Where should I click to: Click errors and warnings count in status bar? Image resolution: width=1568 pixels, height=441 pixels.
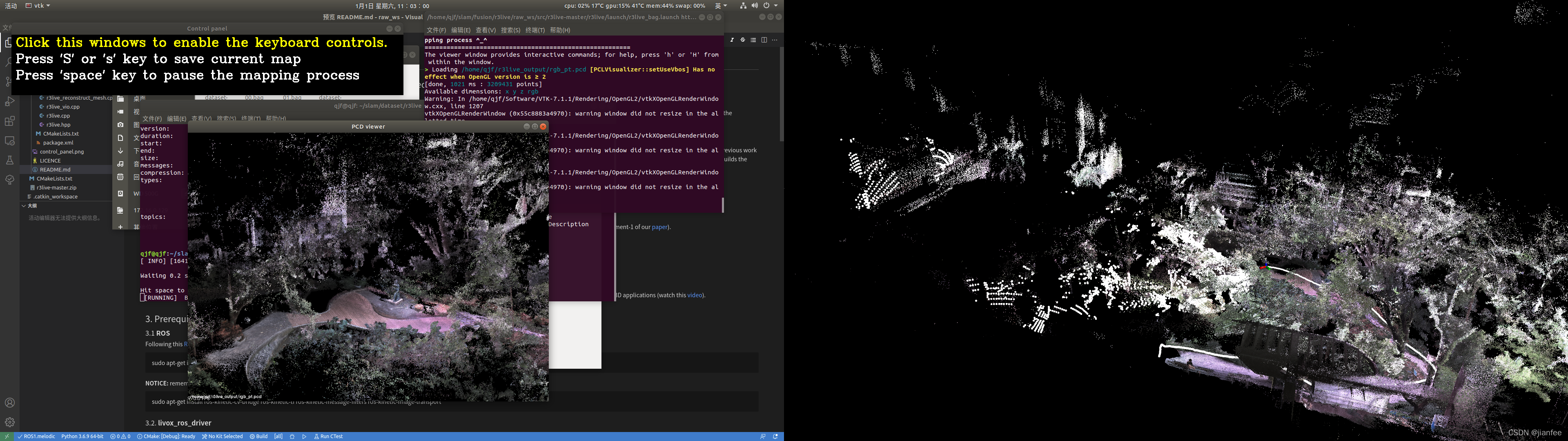[x=120, y=436]
